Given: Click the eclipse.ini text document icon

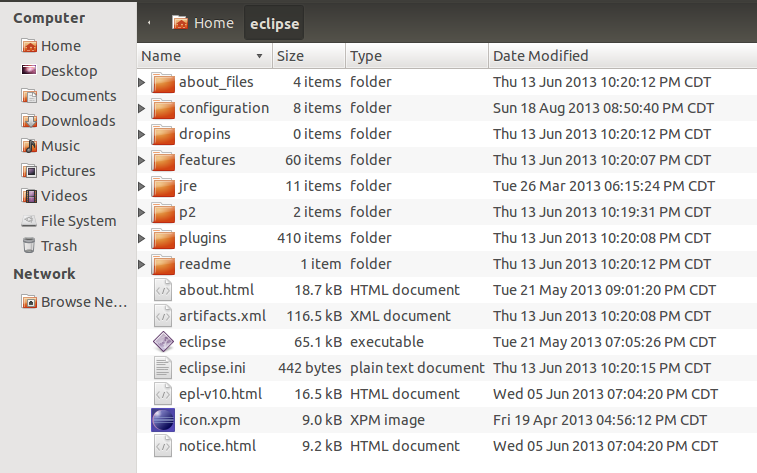Looking at the screenshot, I should point(163,368).
